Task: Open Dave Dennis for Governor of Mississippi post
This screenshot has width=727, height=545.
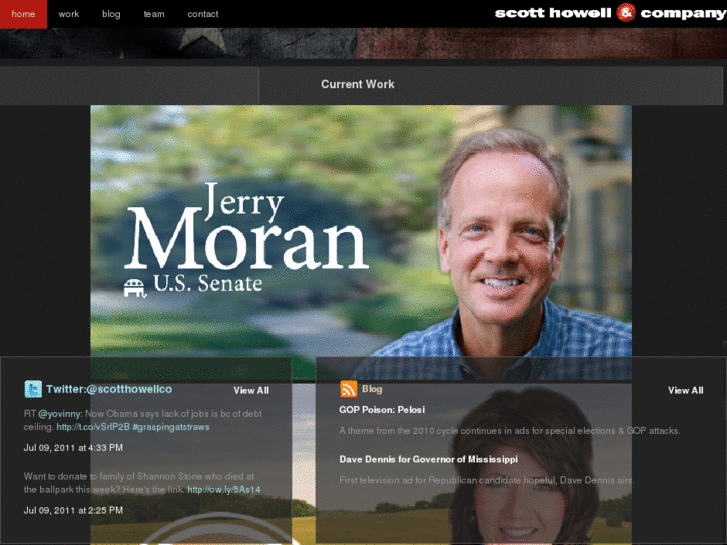Action: click(x=428, y=459)
